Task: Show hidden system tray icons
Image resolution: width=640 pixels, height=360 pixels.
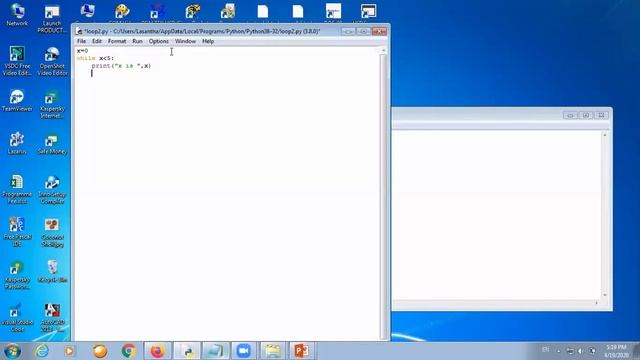Action: click(x=559, y=351)
